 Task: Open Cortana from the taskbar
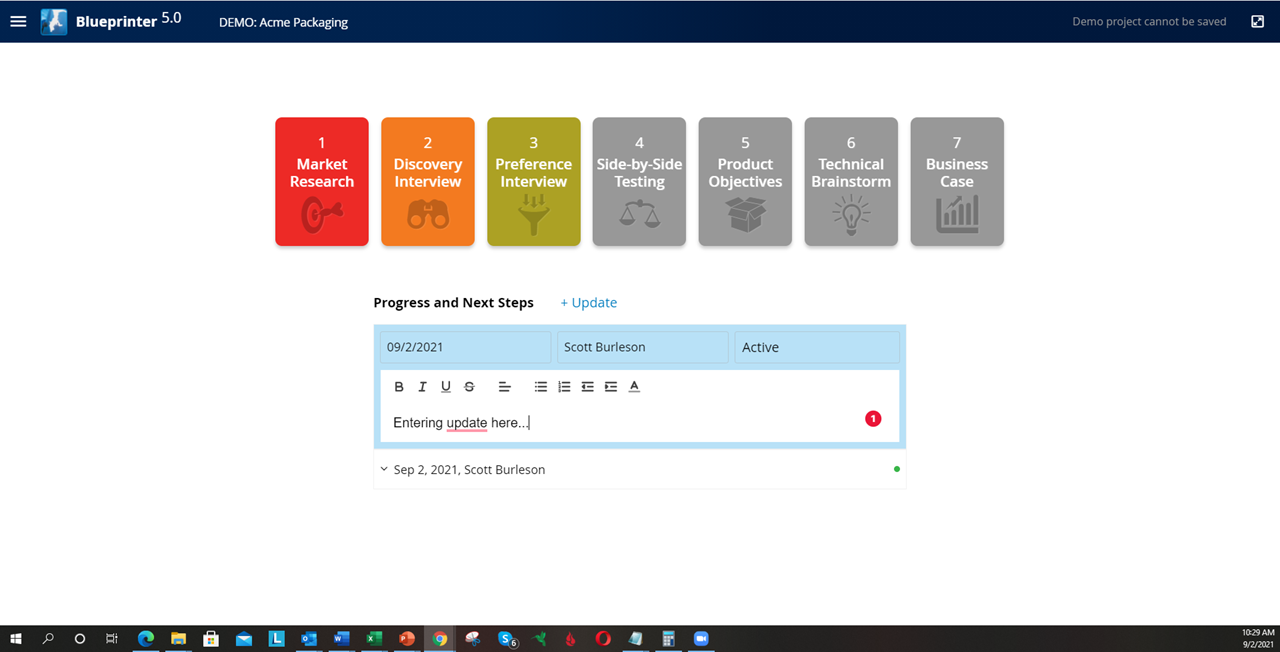tap(80, 638)
